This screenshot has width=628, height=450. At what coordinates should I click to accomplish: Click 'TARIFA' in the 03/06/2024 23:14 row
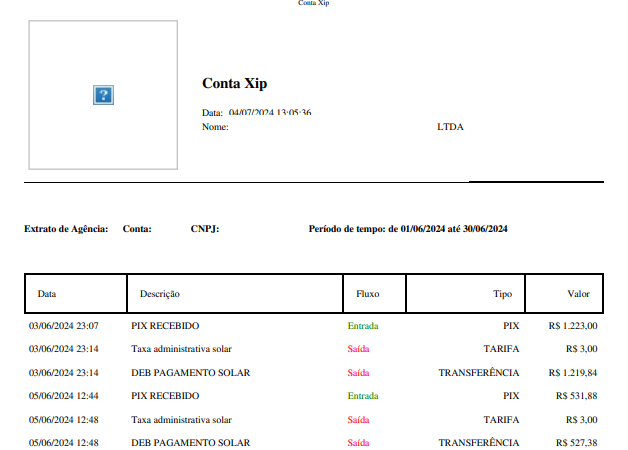(501, 349)
